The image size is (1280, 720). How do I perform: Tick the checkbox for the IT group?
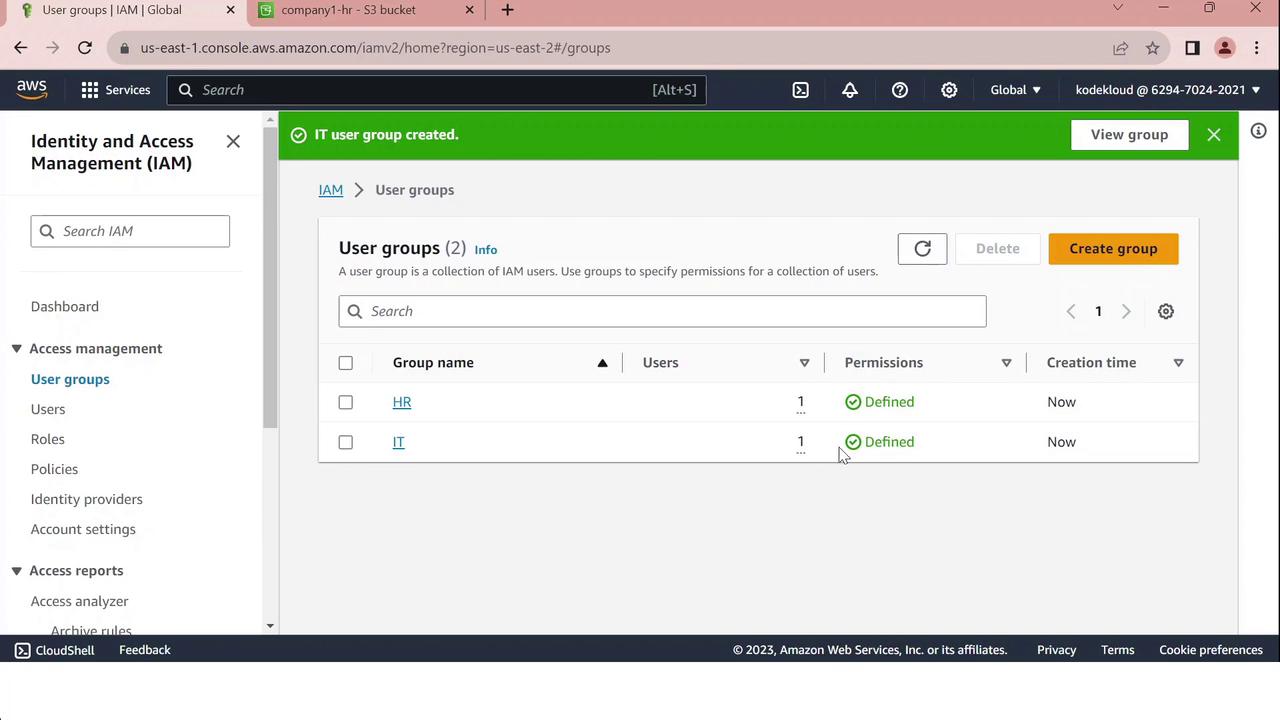coord(346,442)
